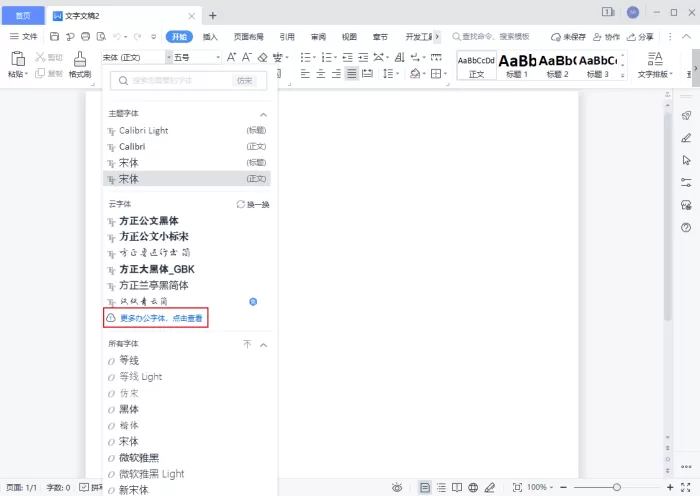Open the font size dropdown
Screen dimensions: 700x496
pos(218,57)
